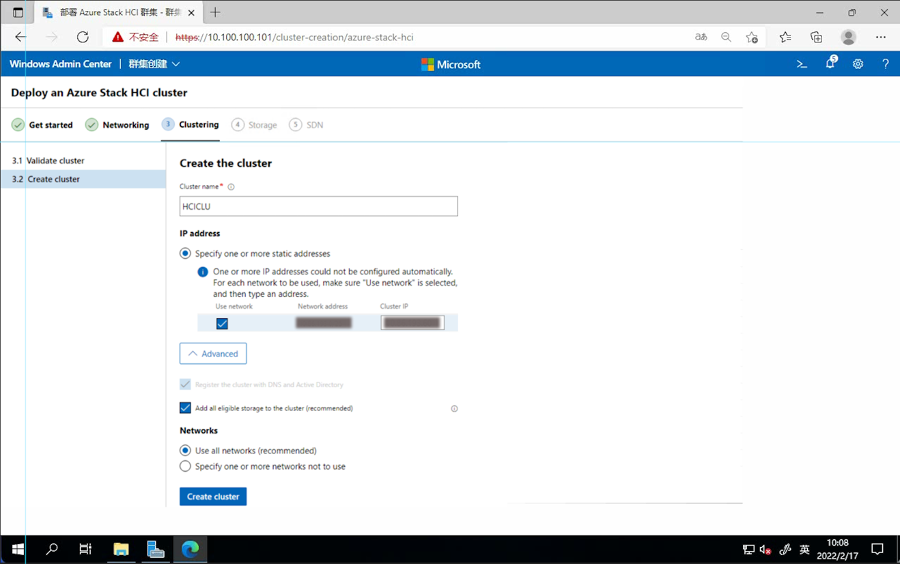Open the browser profile avatar
The height and width of the screenshot is (564, 902).
pos(849,37)
